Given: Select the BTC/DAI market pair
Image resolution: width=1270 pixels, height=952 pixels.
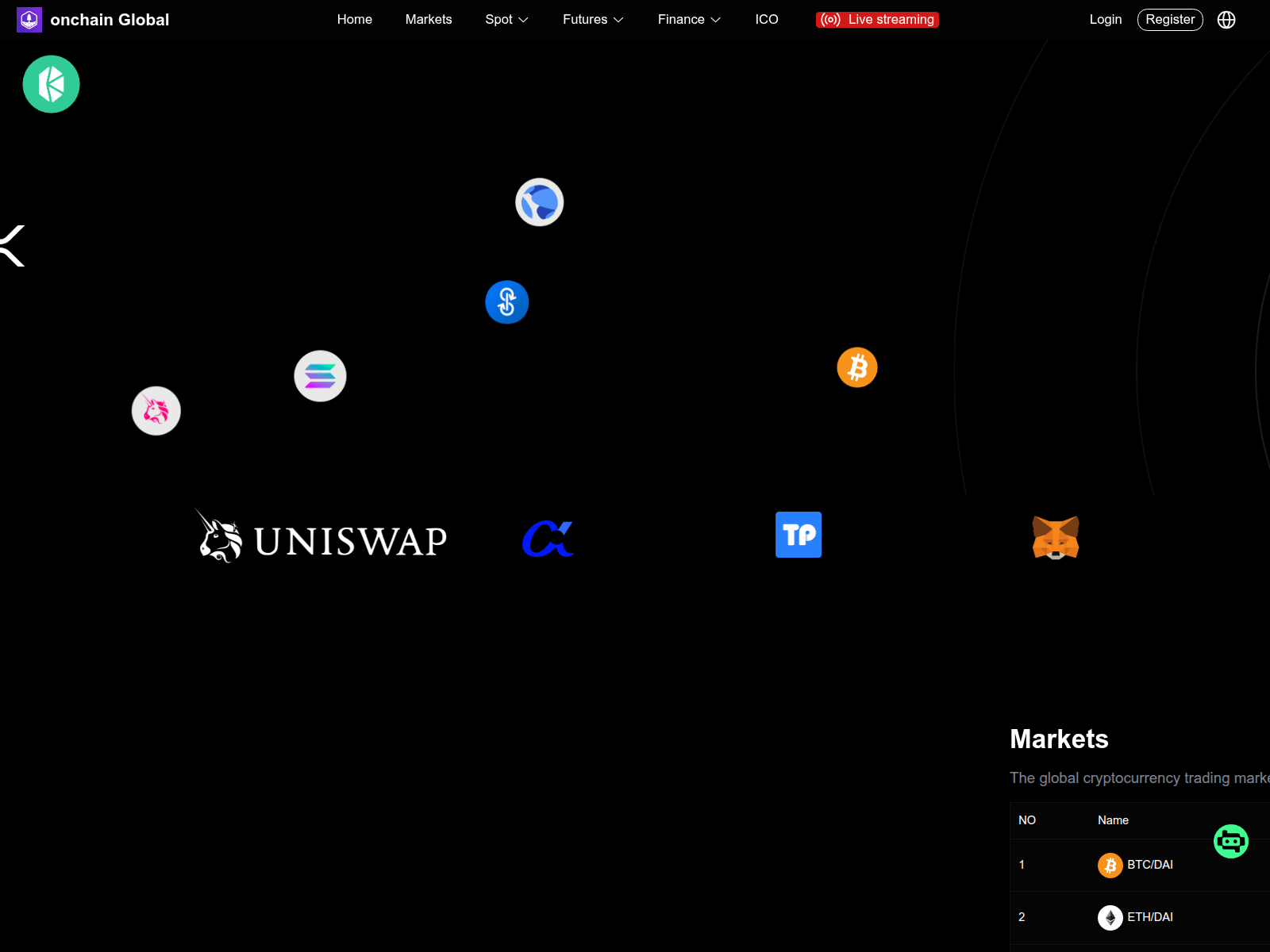Looking at the screenshot, I should coord(1150,865).
